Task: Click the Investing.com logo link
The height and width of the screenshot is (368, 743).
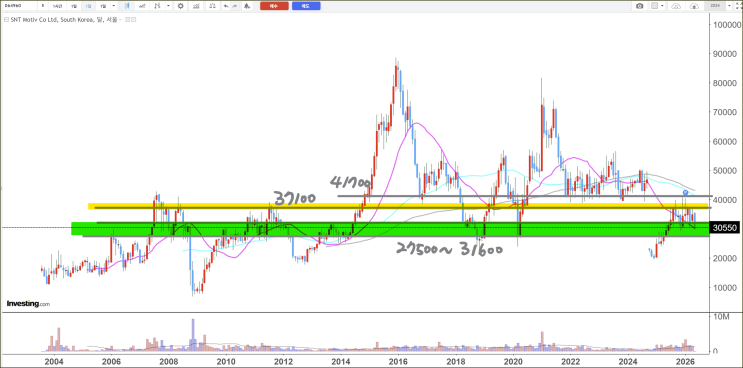Action: [x=28, y=304]
